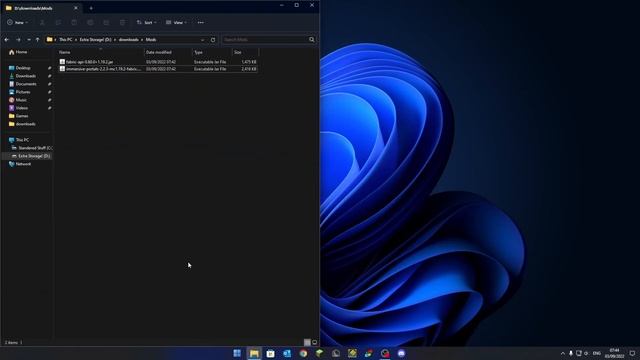Click the Delete trash icon
640x360 pixels.
click(x=122, y=22)
